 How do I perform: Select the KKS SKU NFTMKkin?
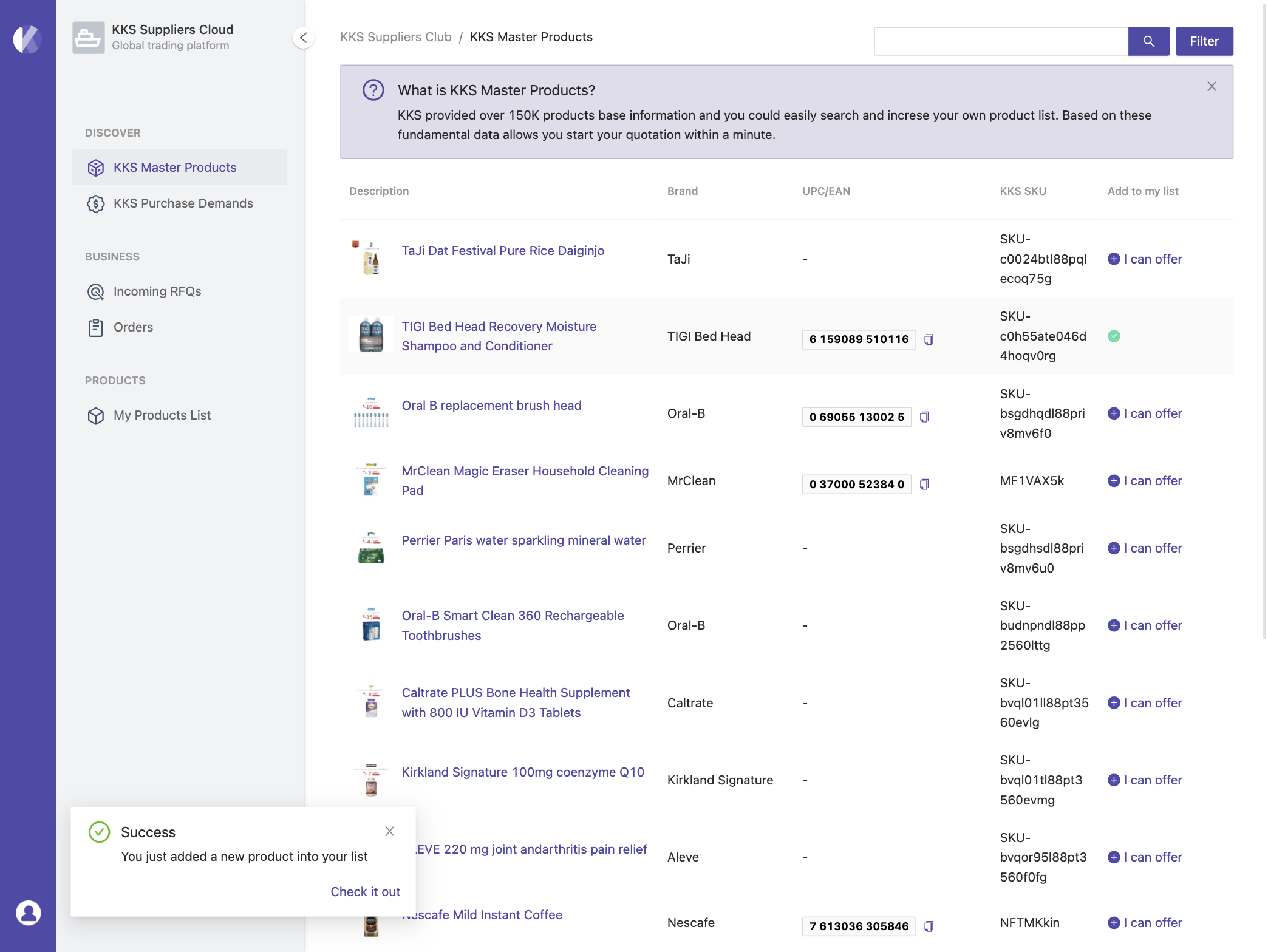click(1029, 923)
